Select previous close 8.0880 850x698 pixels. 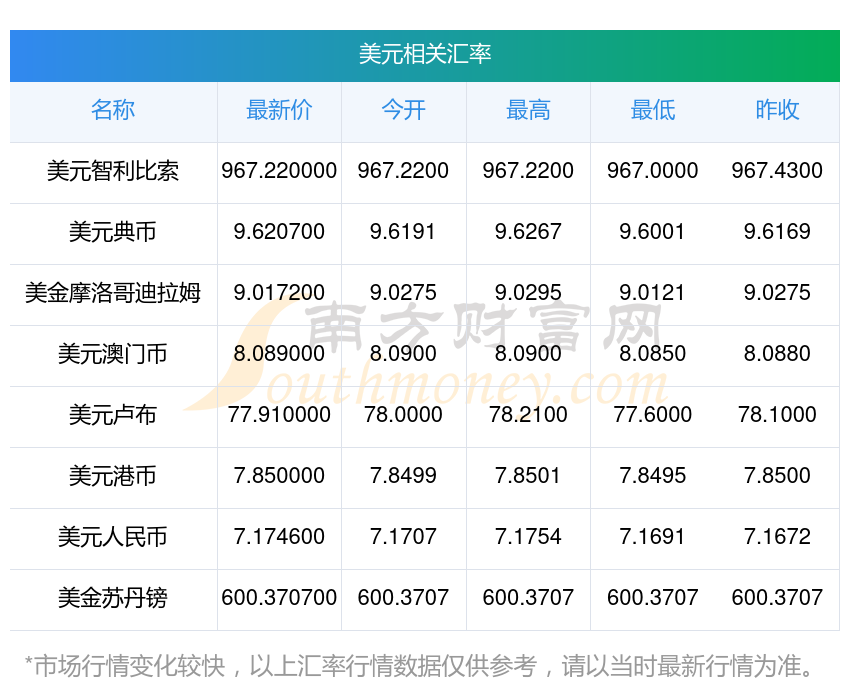click(x=777, y=354)
